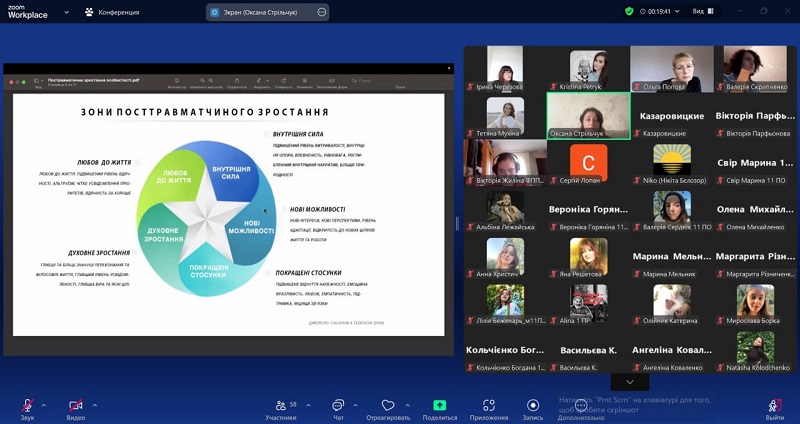Click Олена Михайленко participant name tile

tap(755, 210)
